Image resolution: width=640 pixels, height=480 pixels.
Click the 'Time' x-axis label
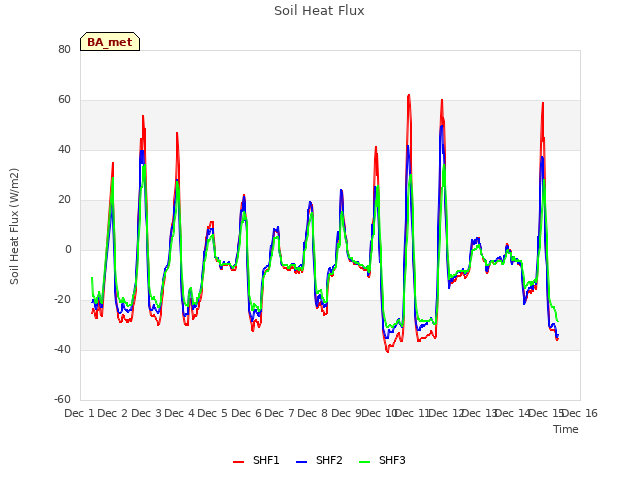click(566, 429)
